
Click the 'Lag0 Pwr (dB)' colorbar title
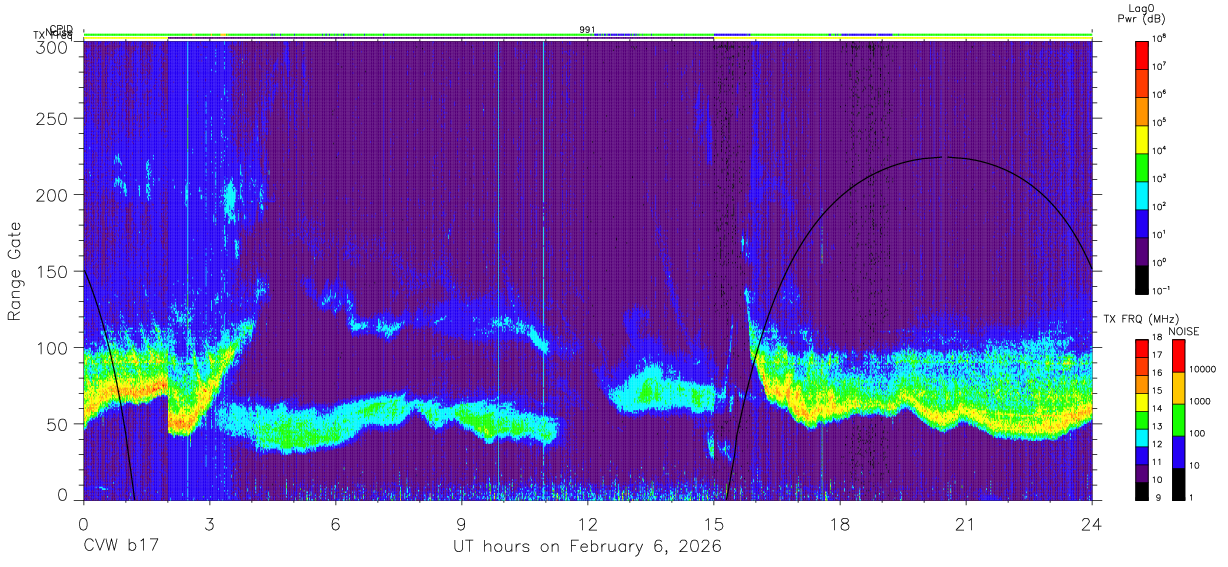click(x=1140, y=13)
